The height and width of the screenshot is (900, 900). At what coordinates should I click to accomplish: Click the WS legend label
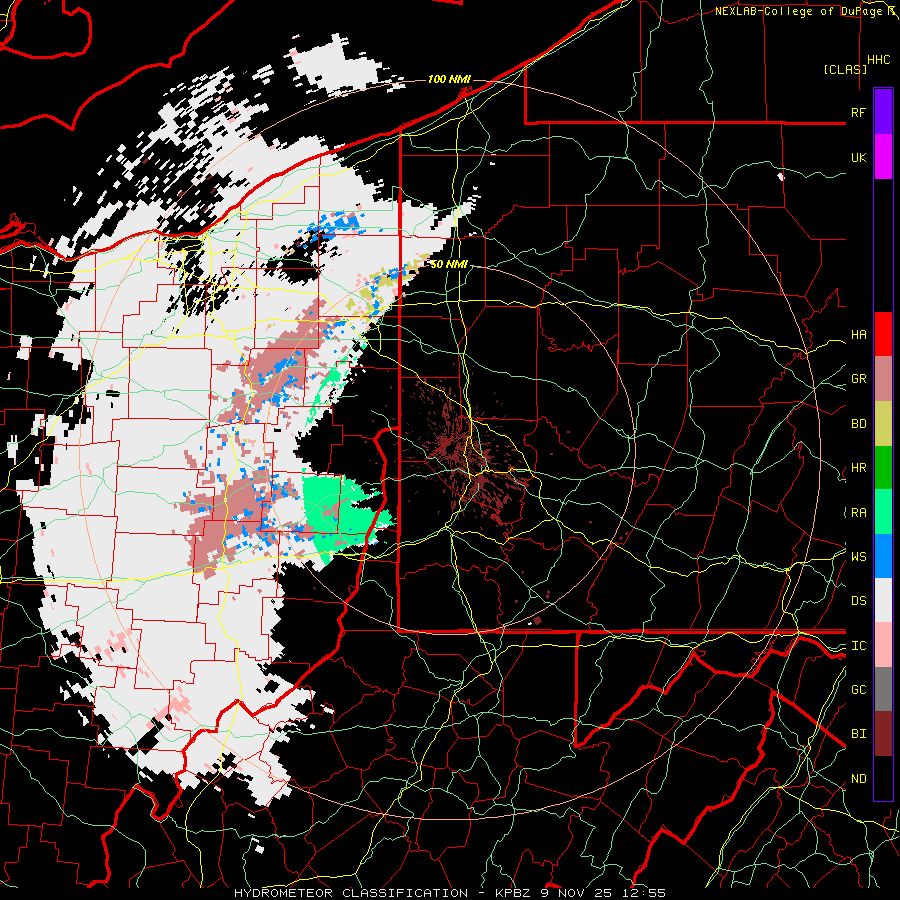tap(858, 557)
